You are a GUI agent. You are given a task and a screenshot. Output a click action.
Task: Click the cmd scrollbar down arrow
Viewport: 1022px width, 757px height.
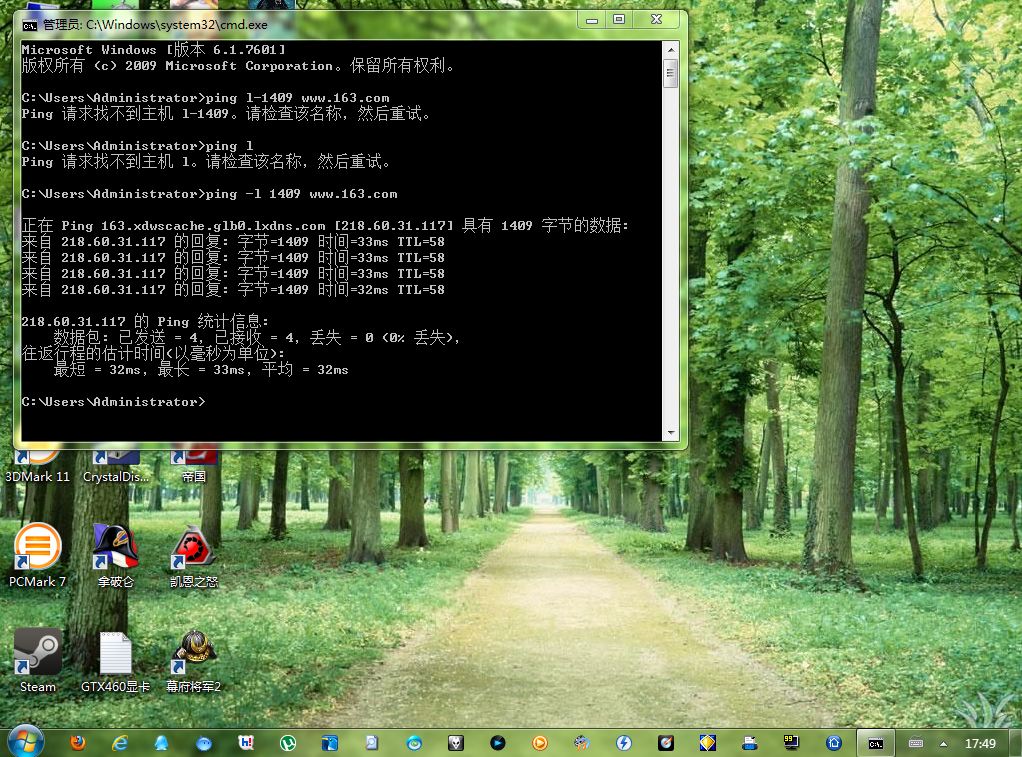(x=670, y=432)
